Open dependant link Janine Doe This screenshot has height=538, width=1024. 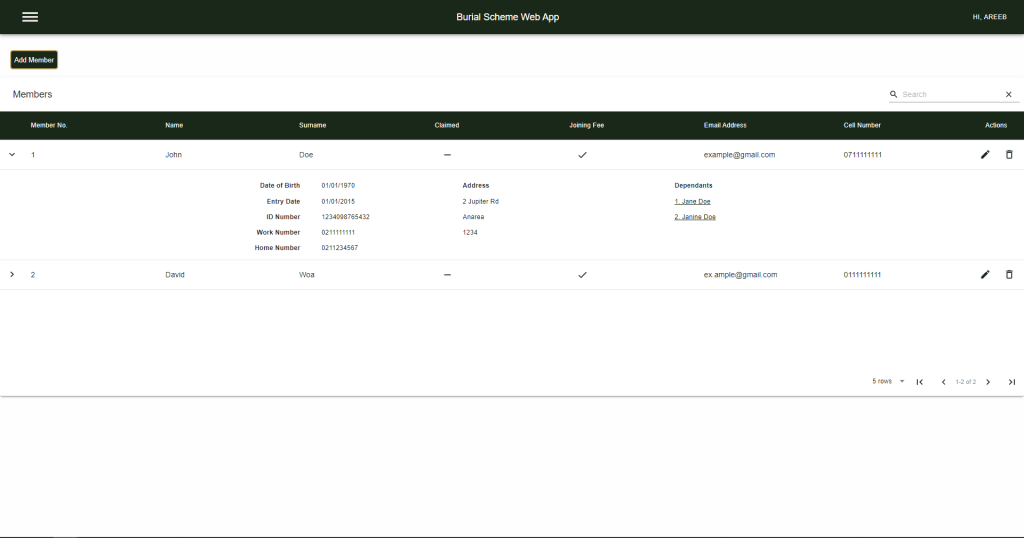coord(695,217)
